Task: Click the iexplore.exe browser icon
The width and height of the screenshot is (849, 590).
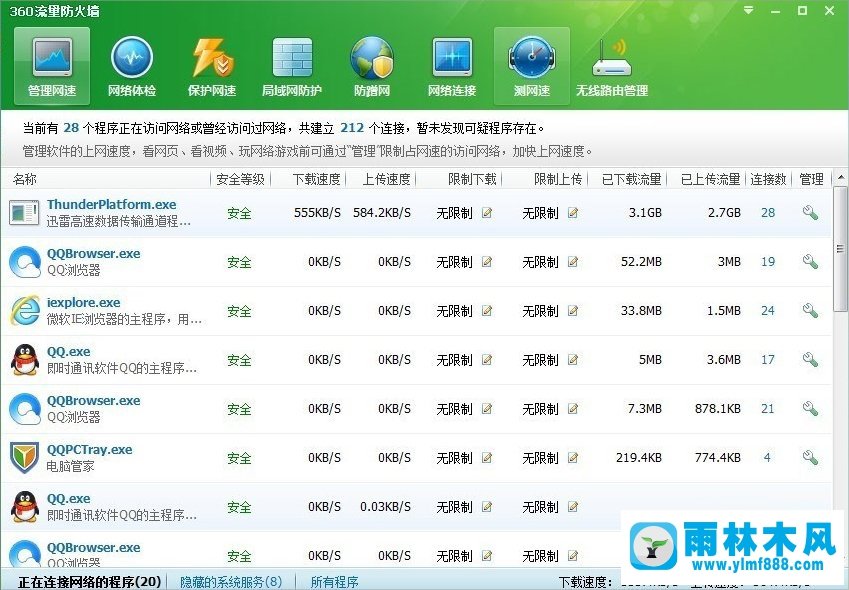Action: (25, 311)
